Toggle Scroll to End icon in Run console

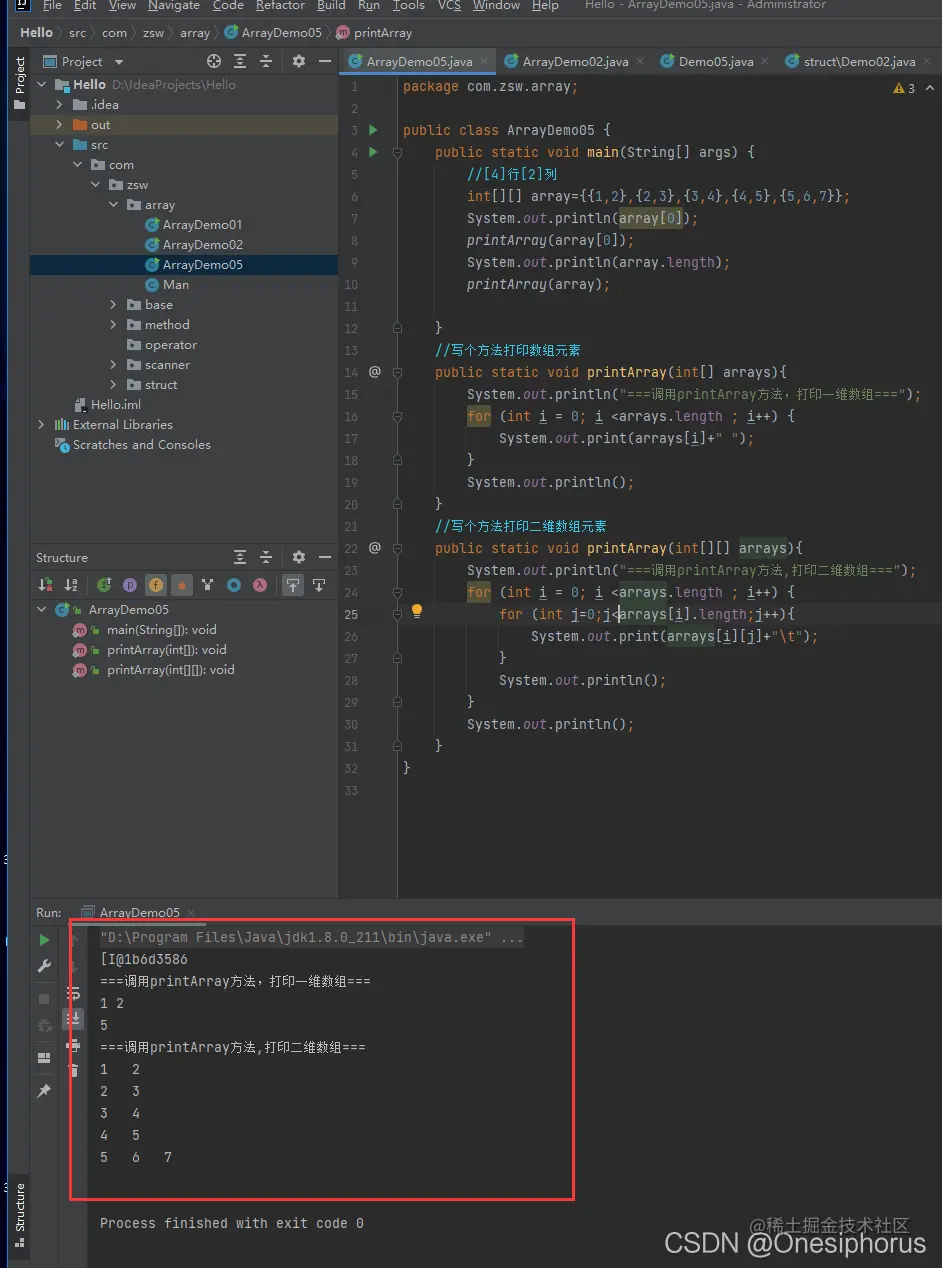73,1018
